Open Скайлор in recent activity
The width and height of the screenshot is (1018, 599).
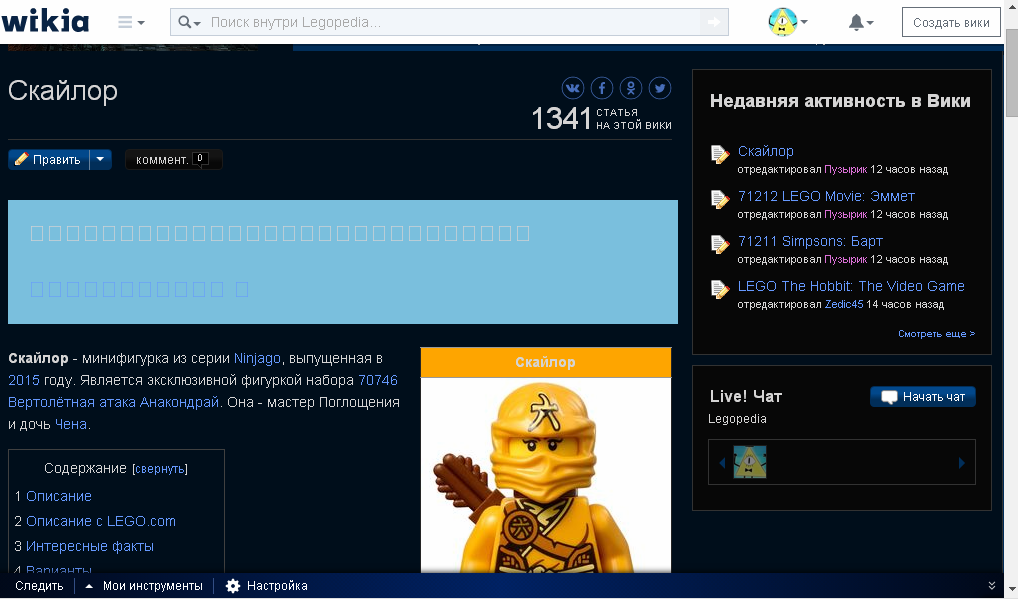(765, 151)
